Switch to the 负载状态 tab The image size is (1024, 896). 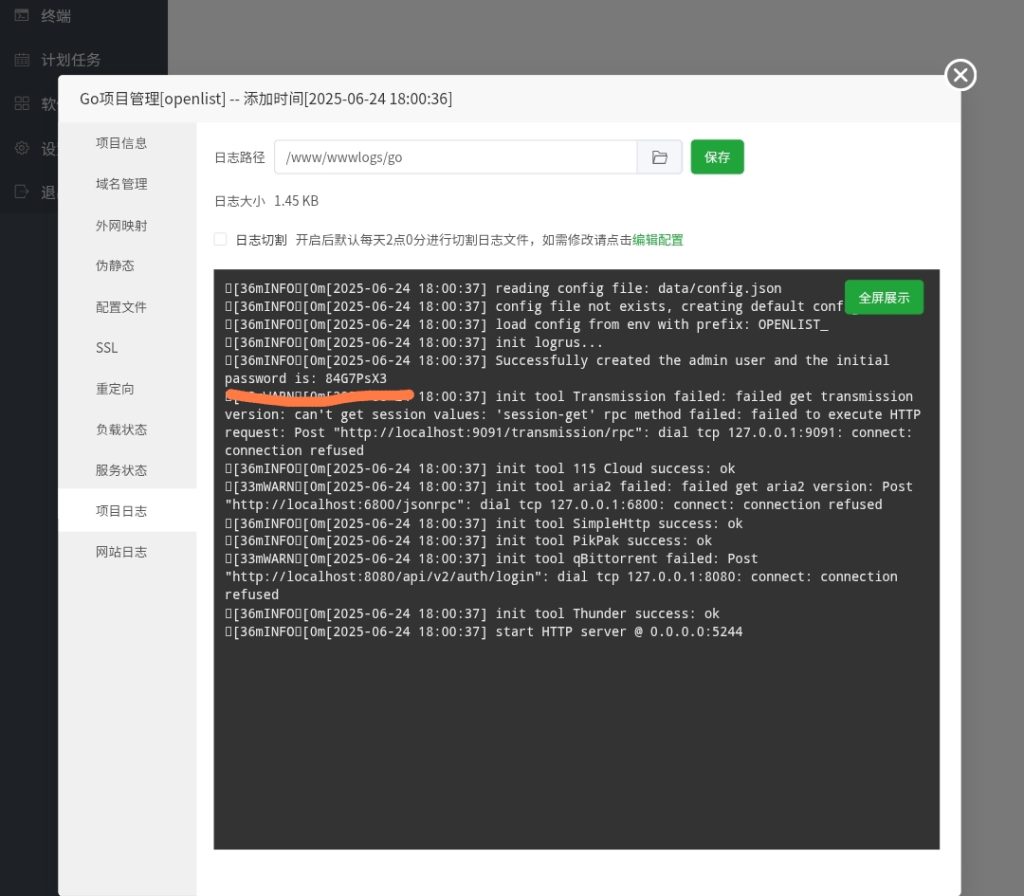click(120, 429)
